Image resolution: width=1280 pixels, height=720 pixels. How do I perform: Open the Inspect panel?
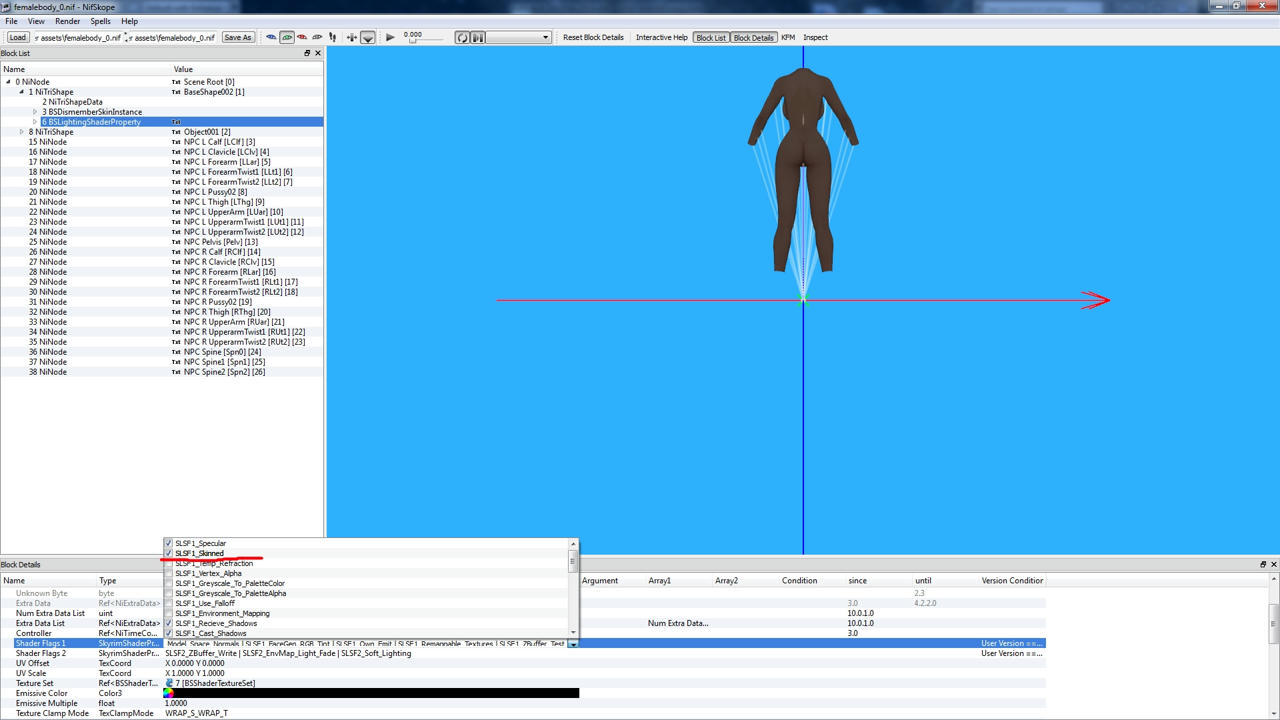coord(816,37)
